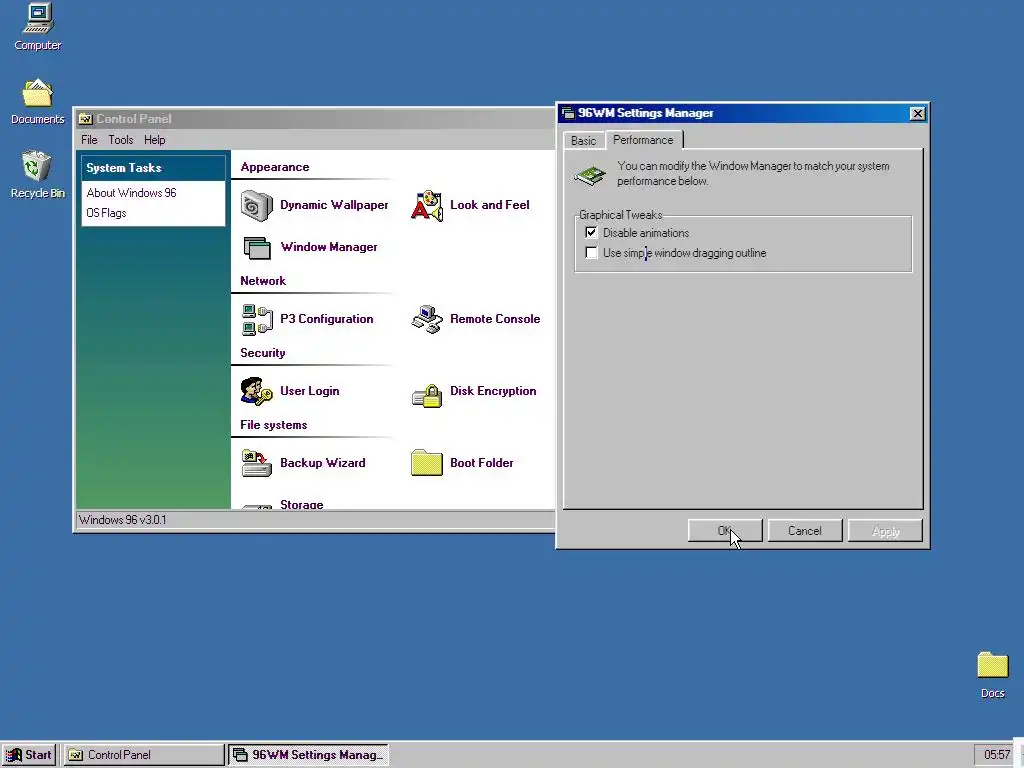This screenshot has width=1024, height=768.
Task: Open the P3 Configuration icon
Action: [x=257, y=319]
